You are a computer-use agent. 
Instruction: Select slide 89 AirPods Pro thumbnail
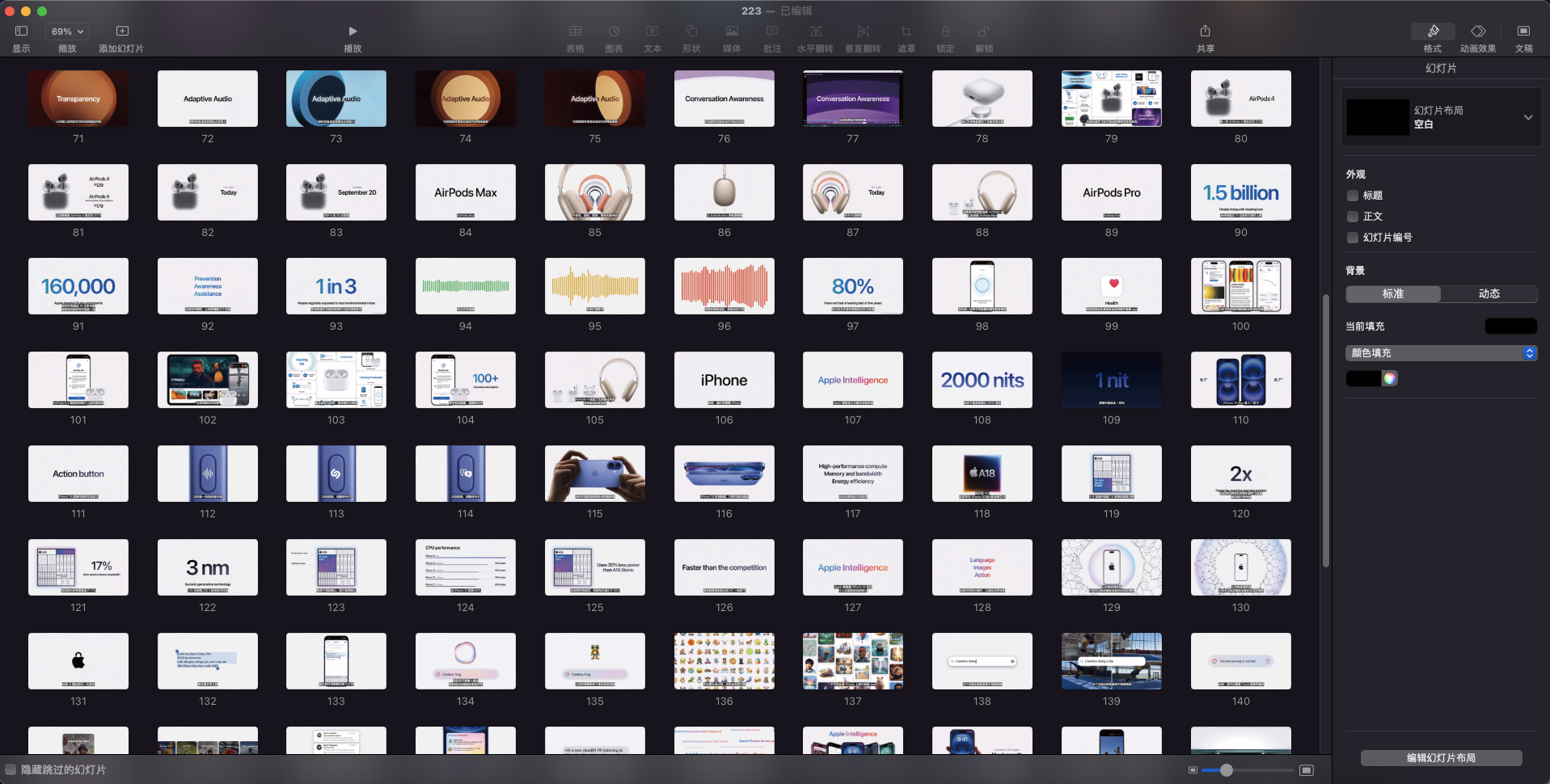pyautogui.click(x=1112, y=192)
